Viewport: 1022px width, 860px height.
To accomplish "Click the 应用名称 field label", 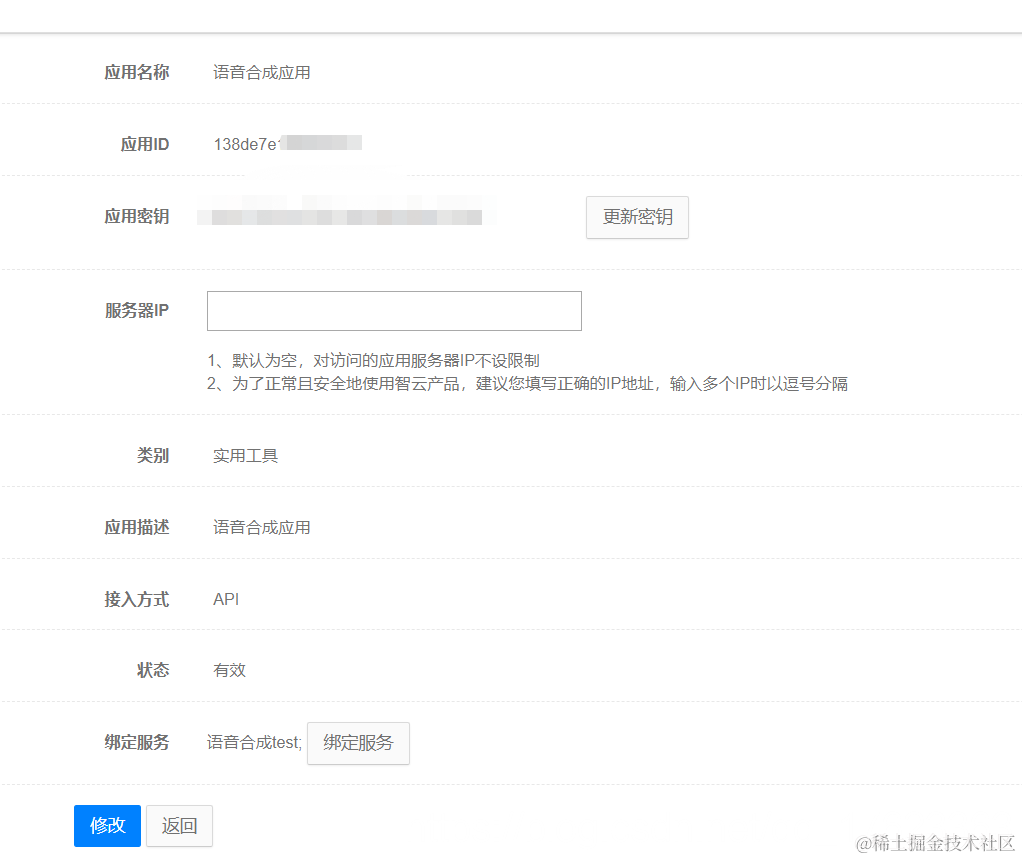I will click(137, 72).
